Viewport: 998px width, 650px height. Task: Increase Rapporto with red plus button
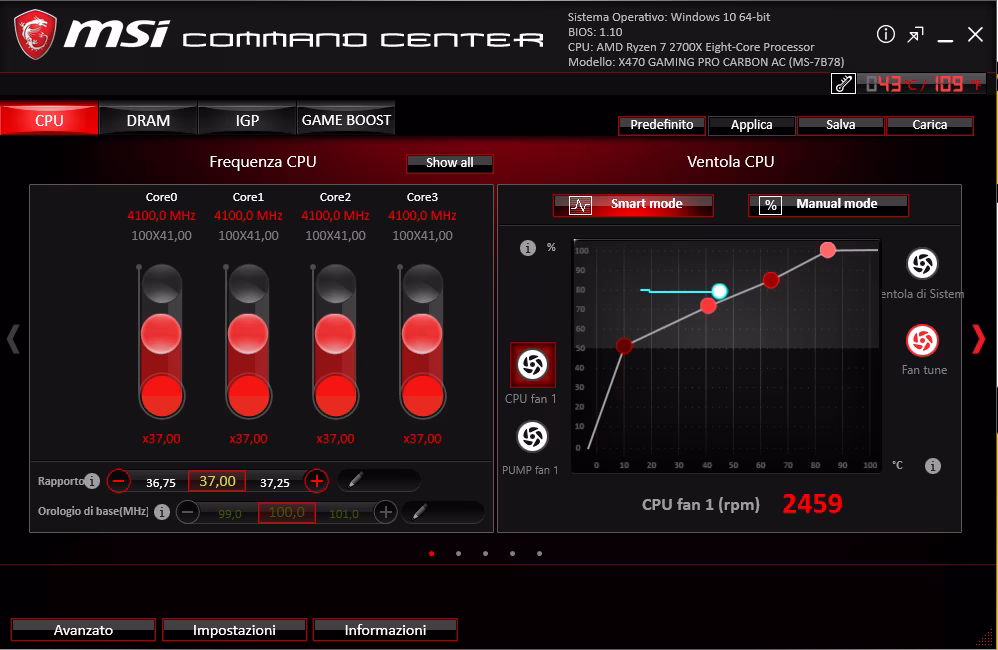[x=316, y=481]
